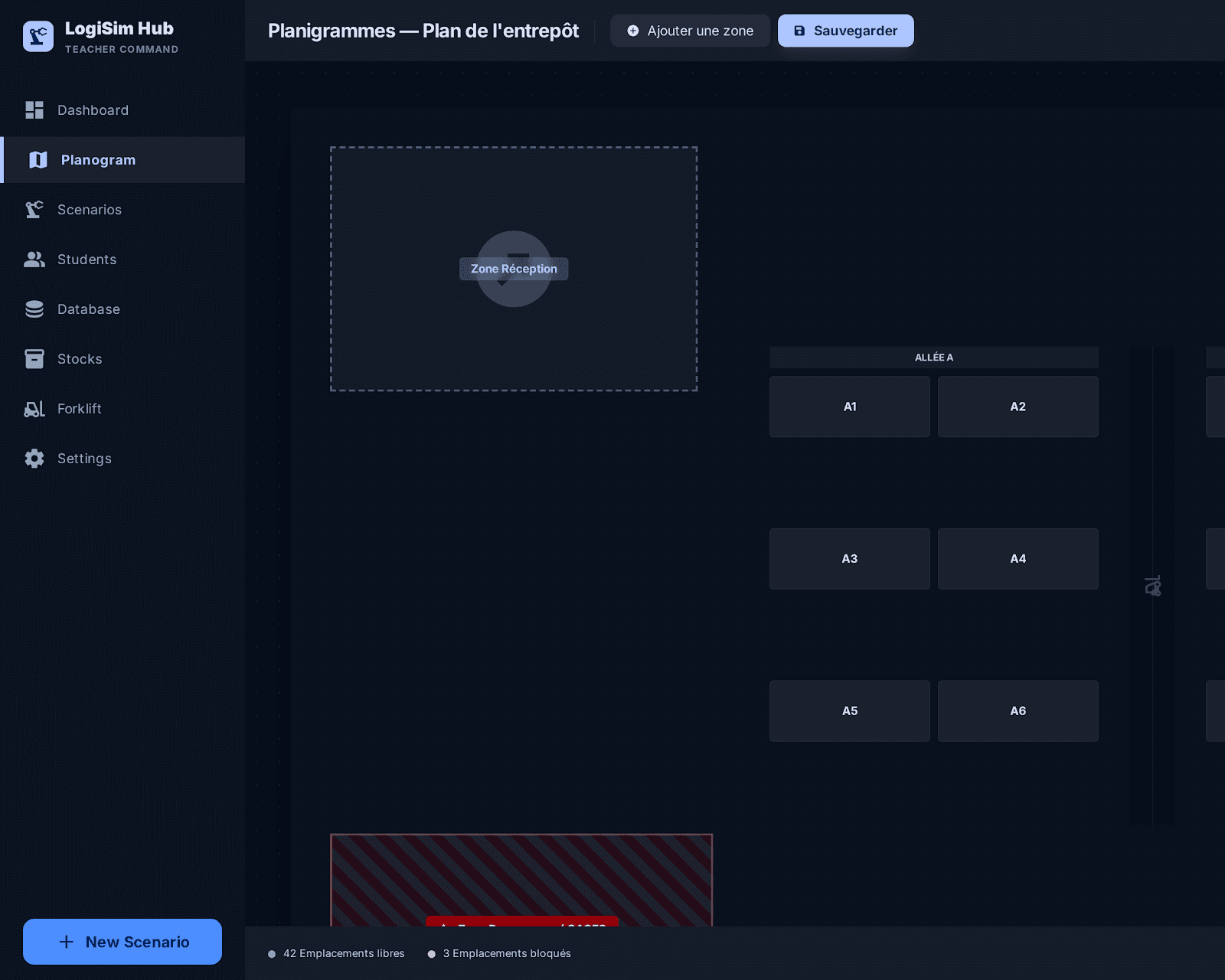The height and width of the screenshot is (980, 1225).
Task: Select the red hatched danger zone
Action: pyautogui.click(x=521, y=880)
